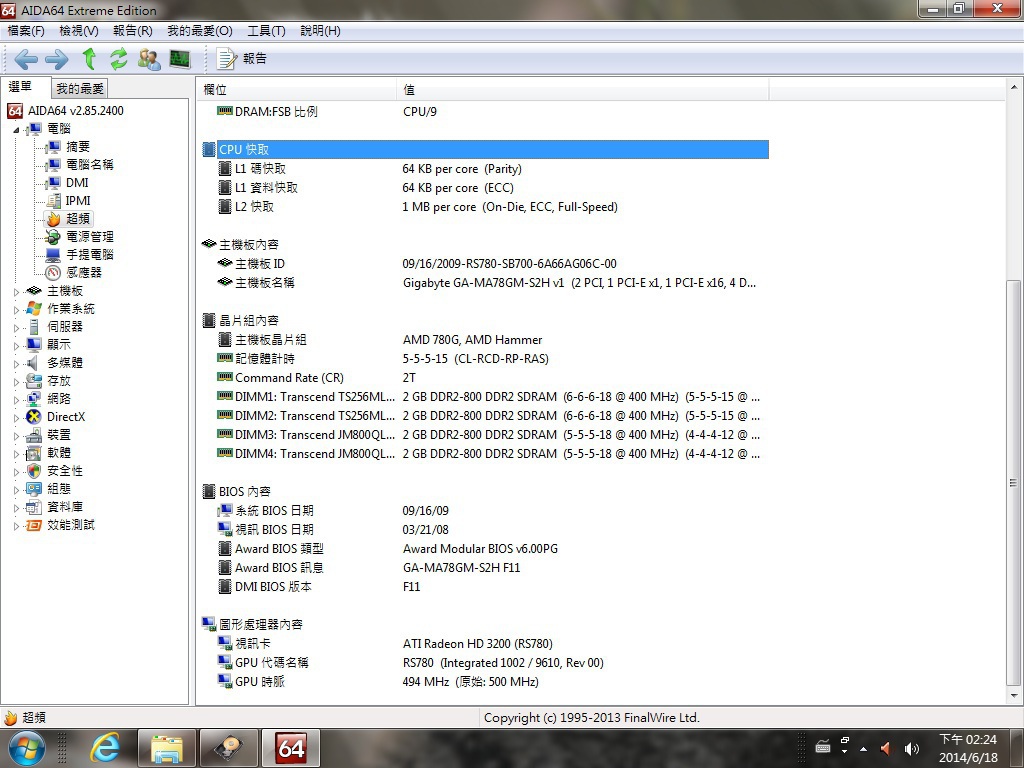Select DMI in the tree
This screenshot has height=768, width=1024.
[x=77, y=183]
